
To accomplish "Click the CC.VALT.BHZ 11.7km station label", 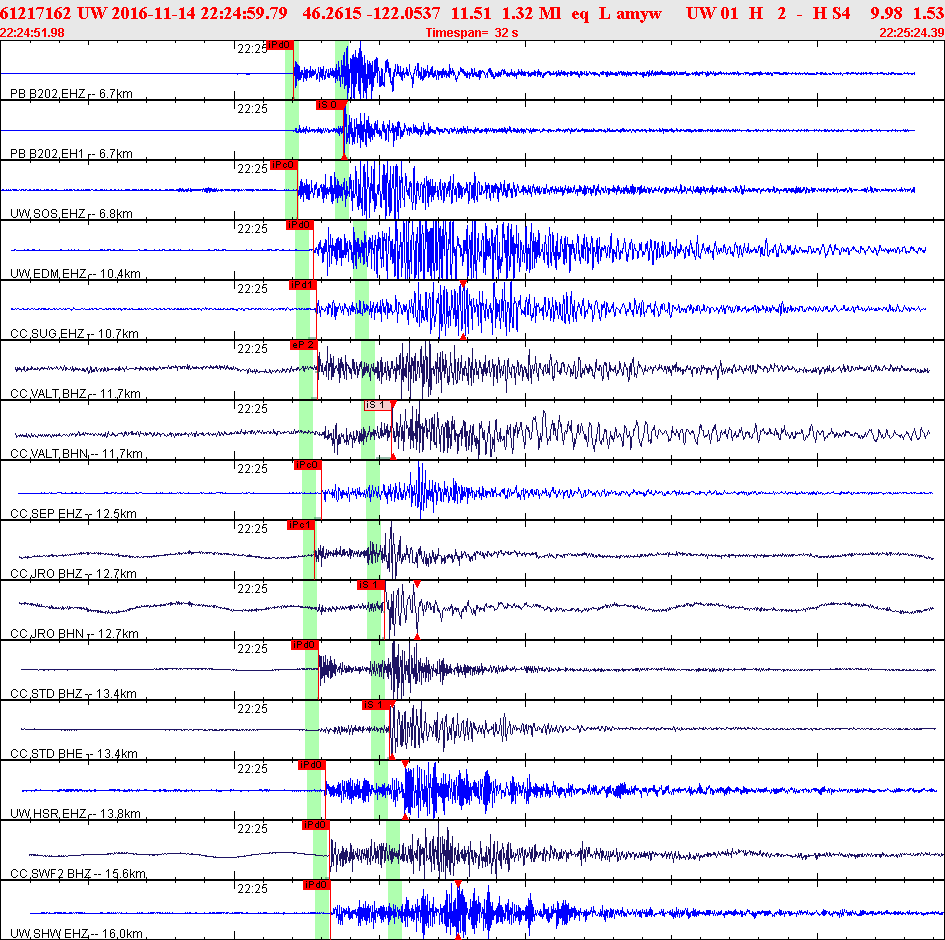I will (75, 394).
